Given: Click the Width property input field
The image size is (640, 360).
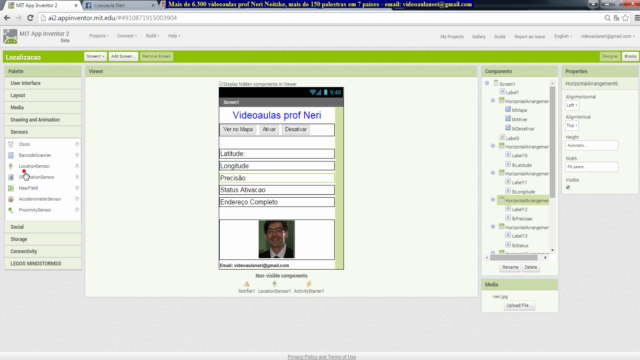Looking at the screenshot, I should 591,167.
